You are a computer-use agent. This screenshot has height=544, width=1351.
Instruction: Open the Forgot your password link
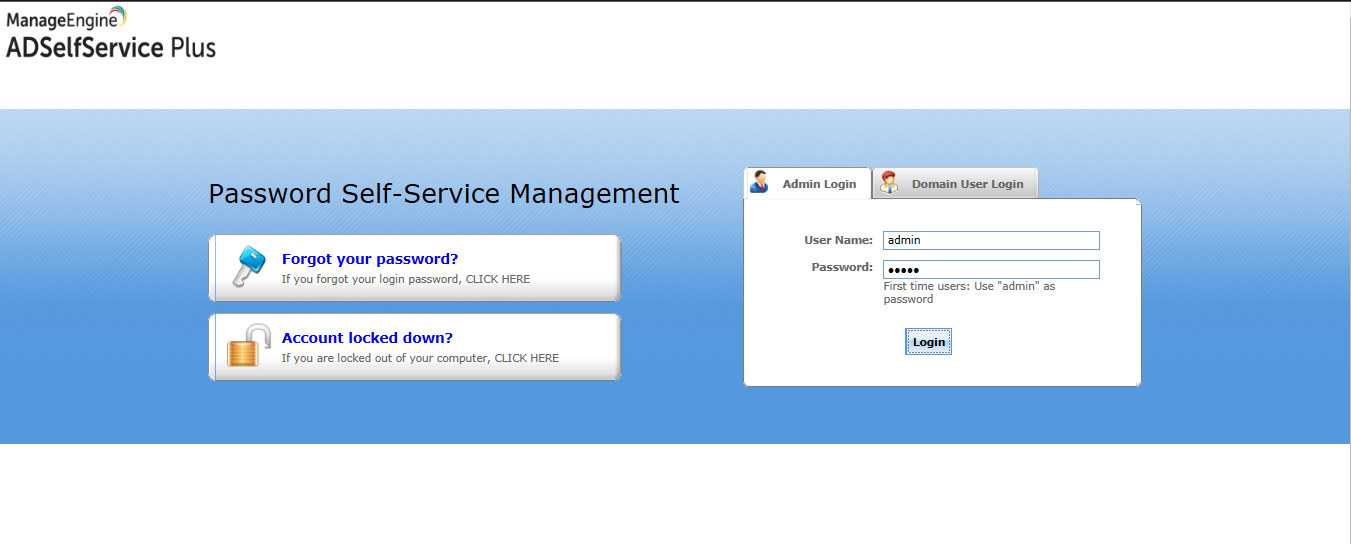tap(370, 259)
